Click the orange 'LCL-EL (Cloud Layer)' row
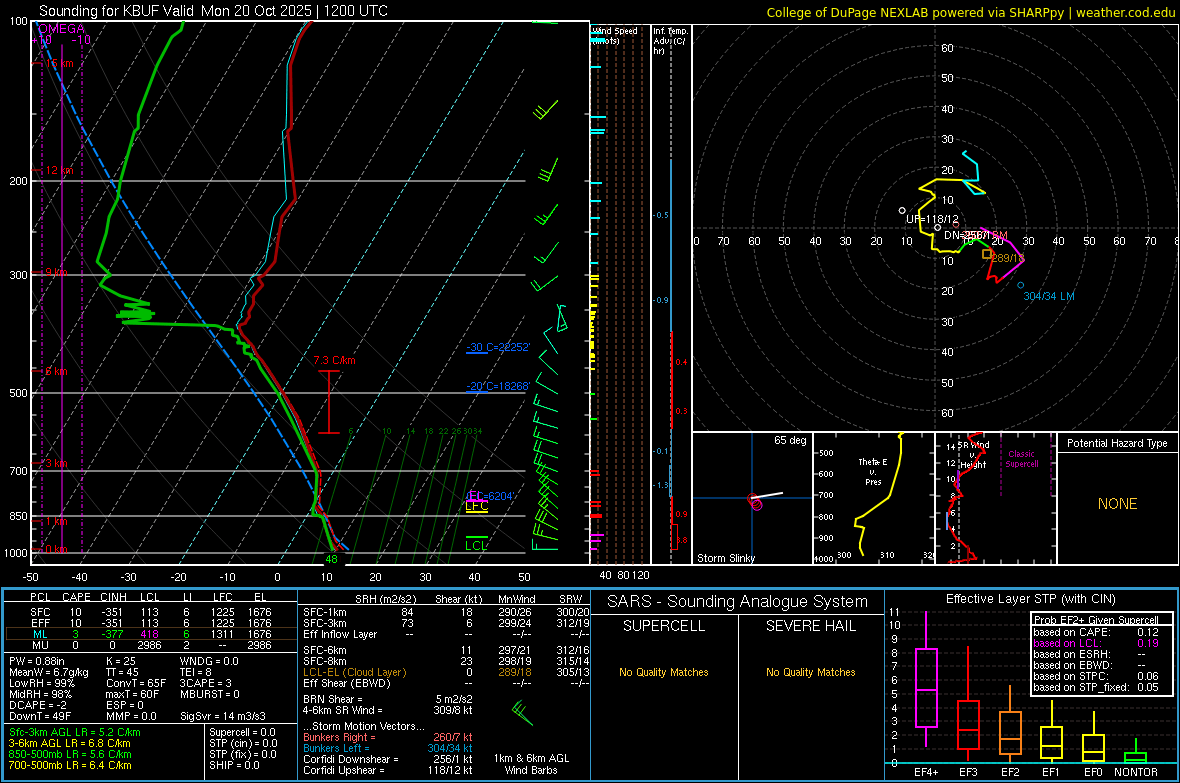This screenshot has height=783, width=1180. click(x=446, y=672)
